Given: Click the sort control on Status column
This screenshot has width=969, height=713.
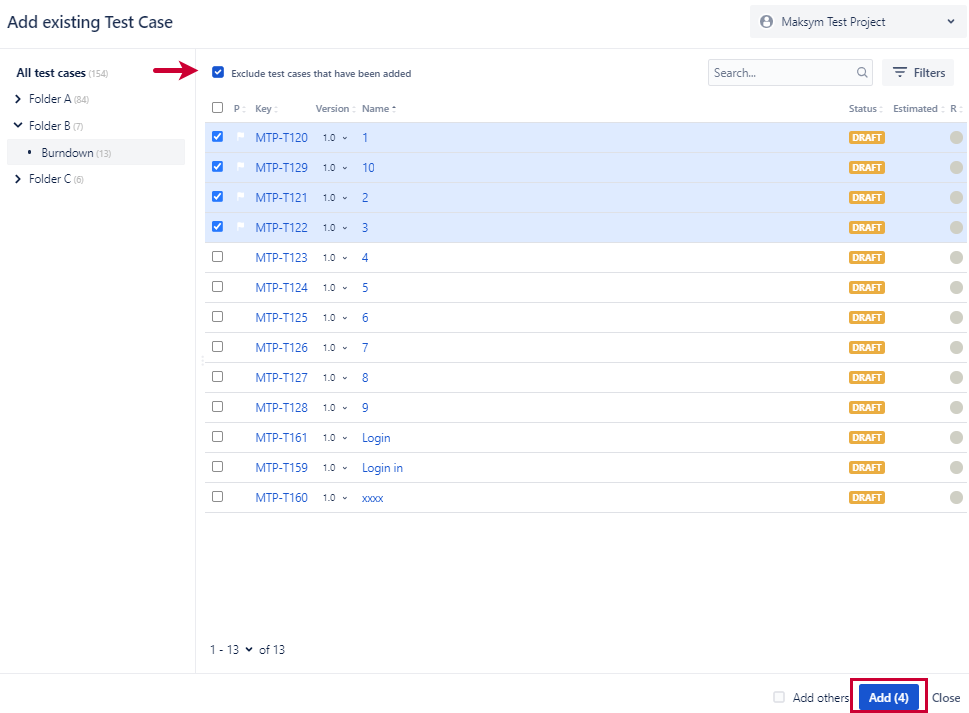Looking at the screenshot, I should pos(880,108).
